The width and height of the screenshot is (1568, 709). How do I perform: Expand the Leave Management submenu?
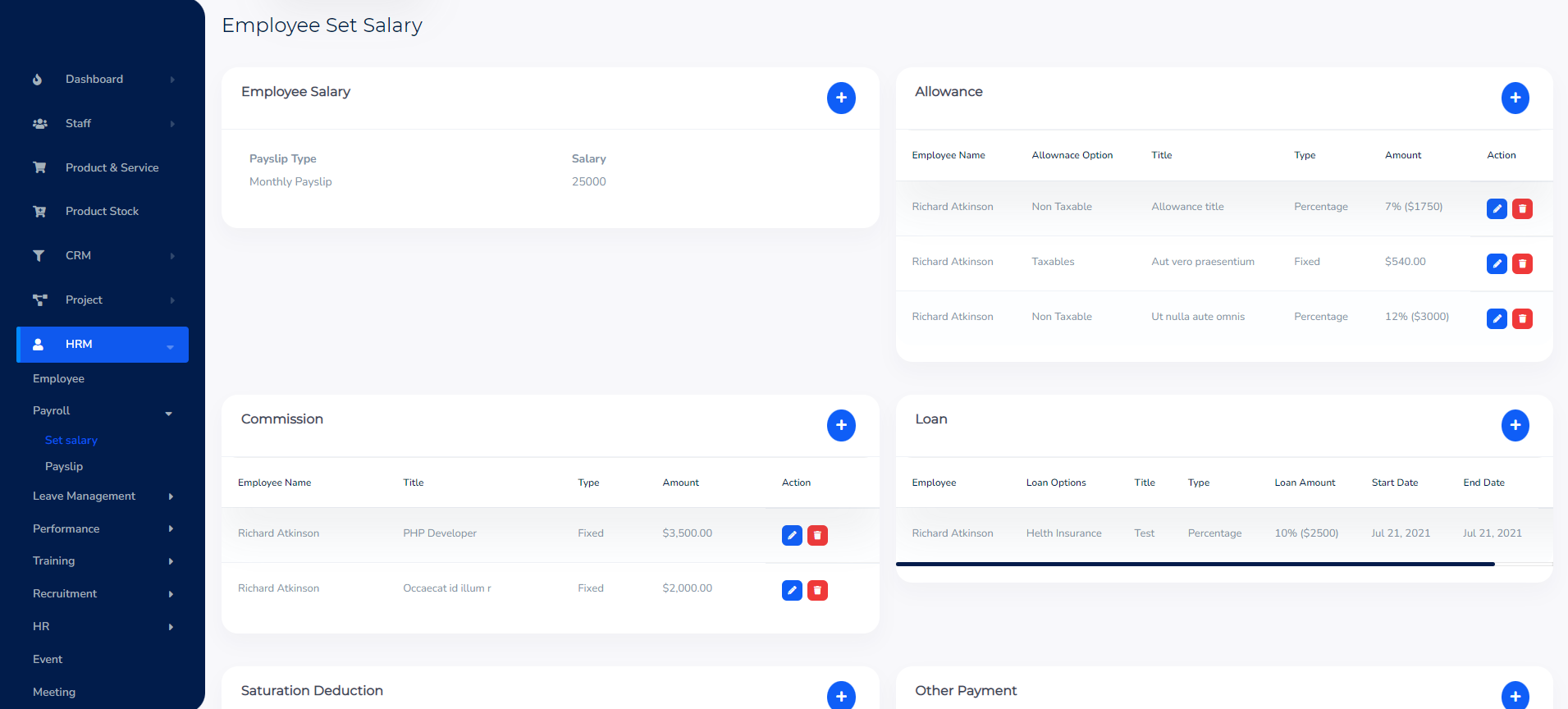103,496
